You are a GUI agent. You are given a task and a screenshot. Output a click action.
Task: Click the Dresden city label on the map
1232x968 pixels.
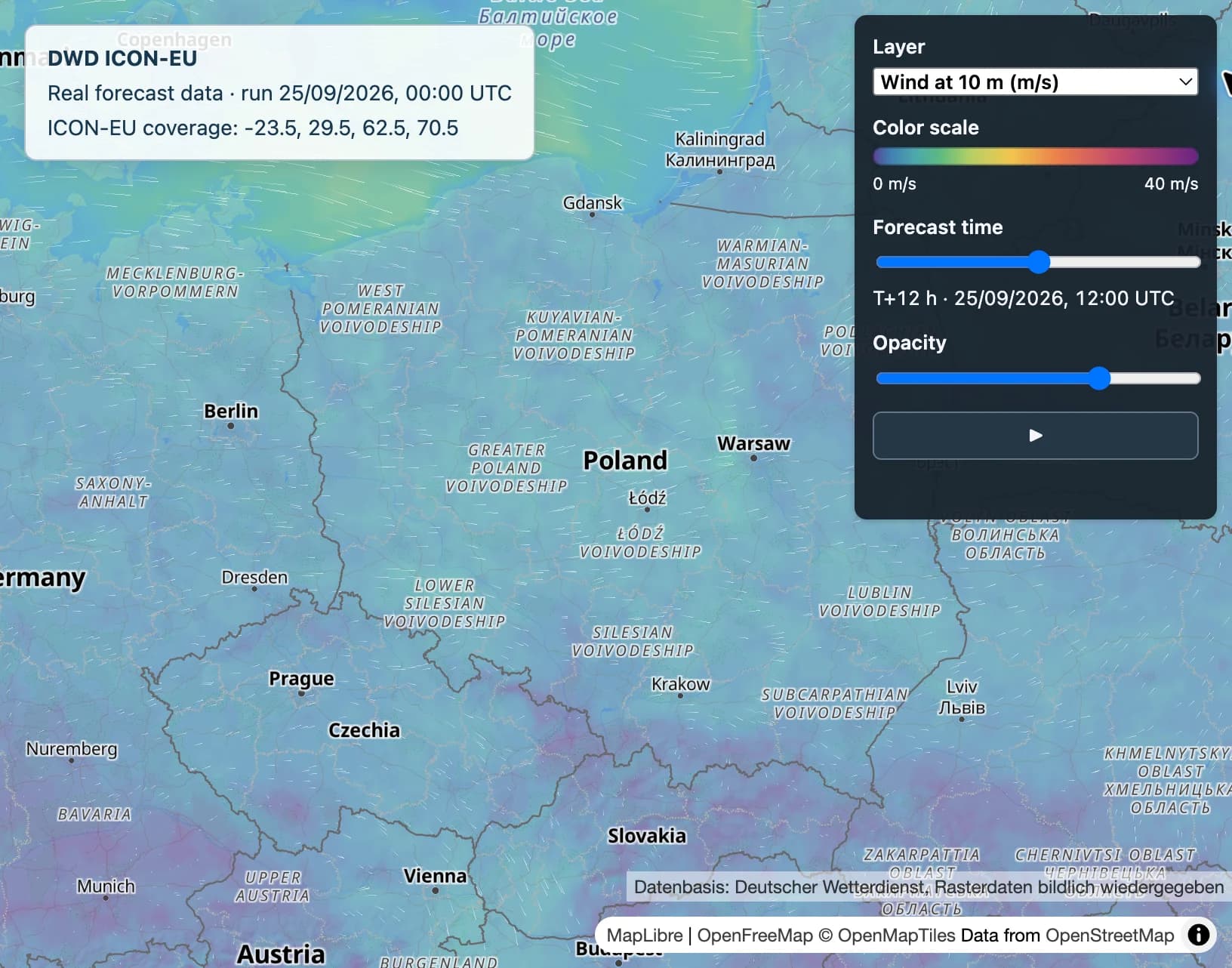pyautogui.click(x=254, y=578)
